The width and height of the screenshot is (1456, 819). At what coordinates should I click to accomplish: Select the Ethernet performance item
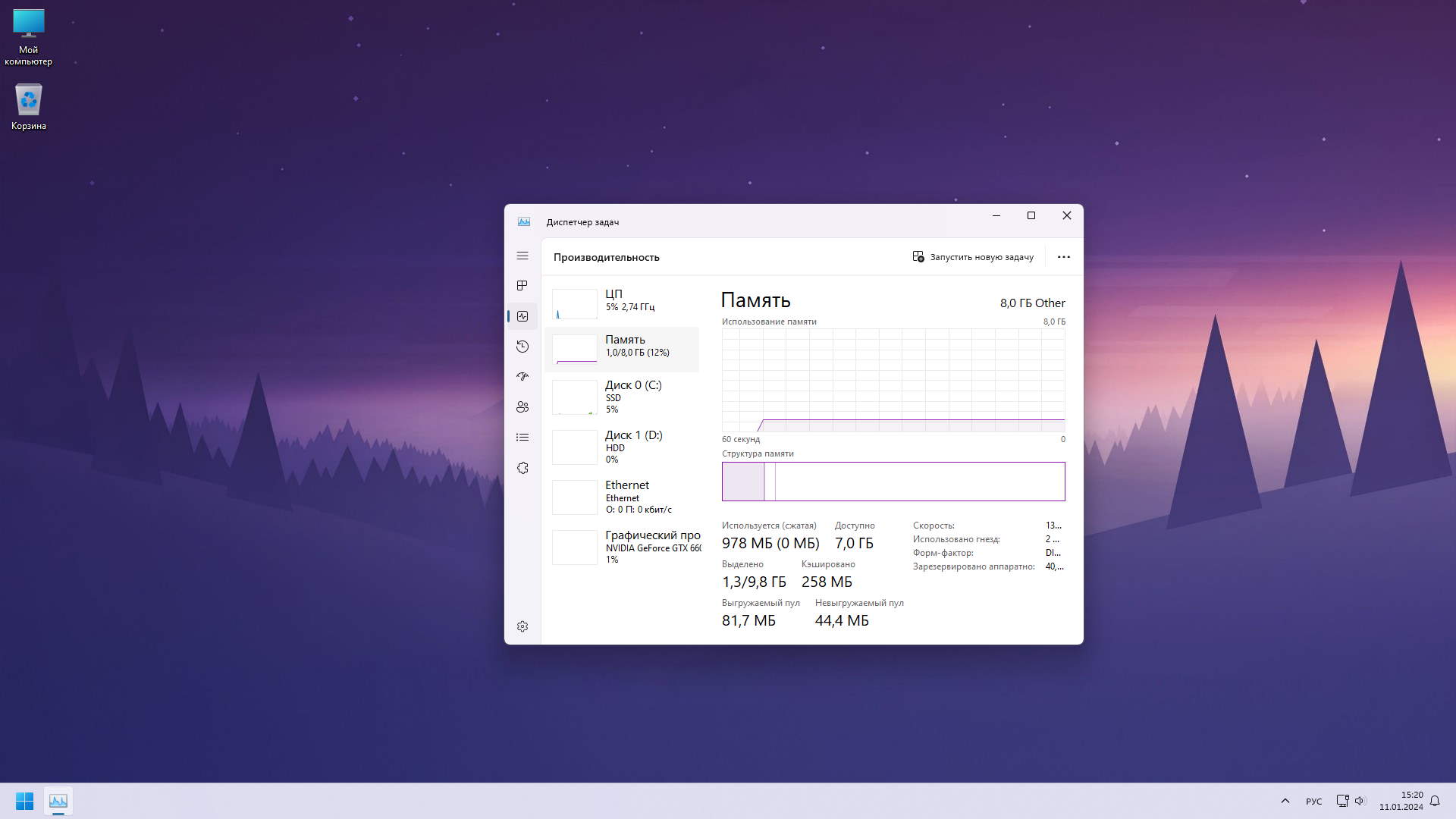[622, 497]
